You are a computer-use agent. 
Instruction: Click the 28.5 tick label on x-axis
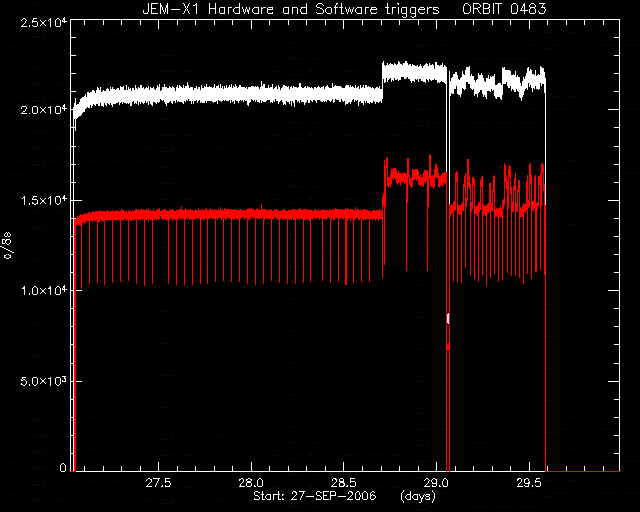[344, 483]
